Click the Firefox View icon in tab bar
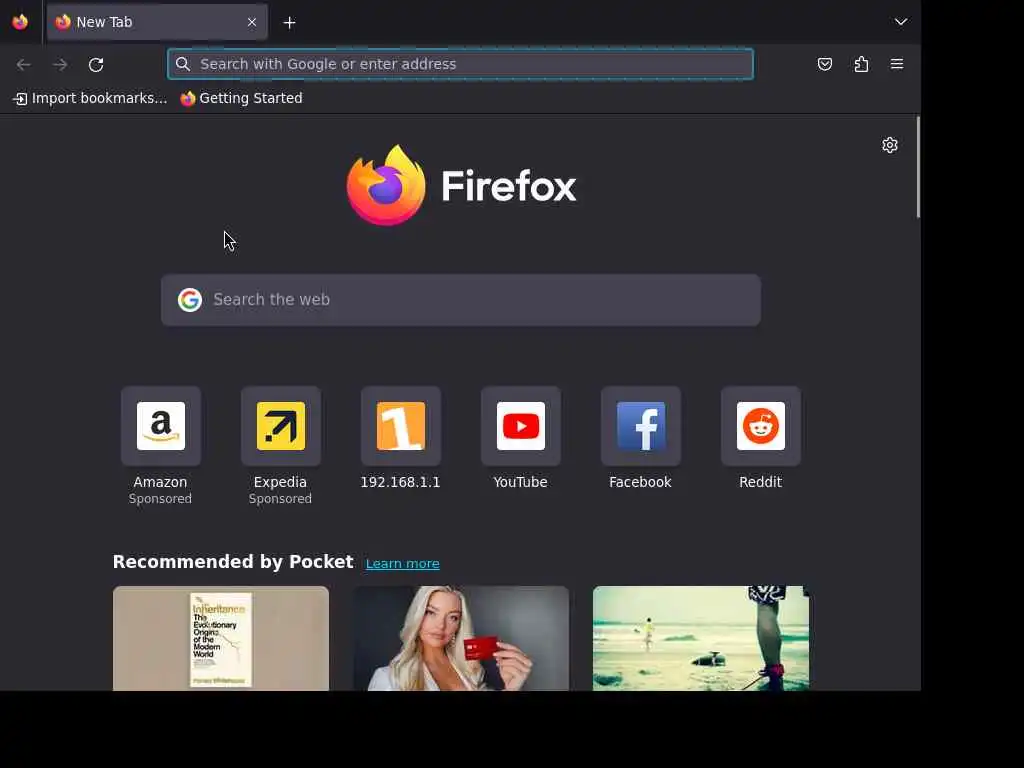 [x=20, y=22]
